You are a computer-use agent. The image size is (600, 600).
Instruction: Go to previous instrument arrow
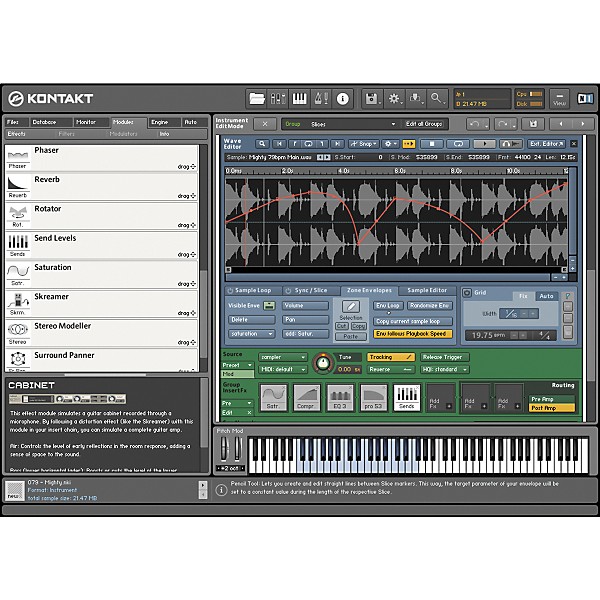click(x=561, y=124)
